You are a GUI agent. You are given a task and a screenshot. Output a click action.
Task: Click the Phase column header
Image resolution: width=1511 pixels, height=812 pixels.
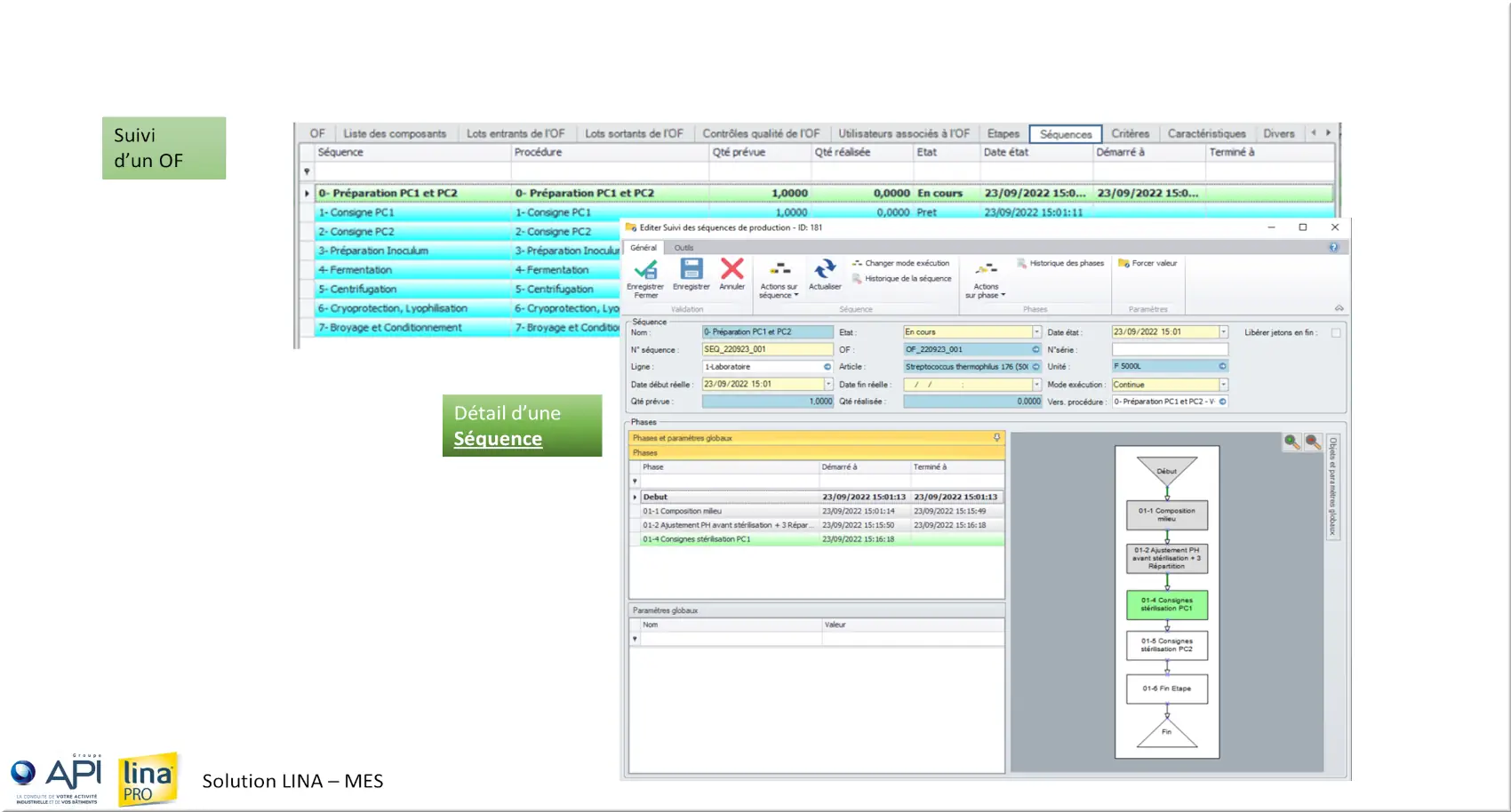coord(729,467)
